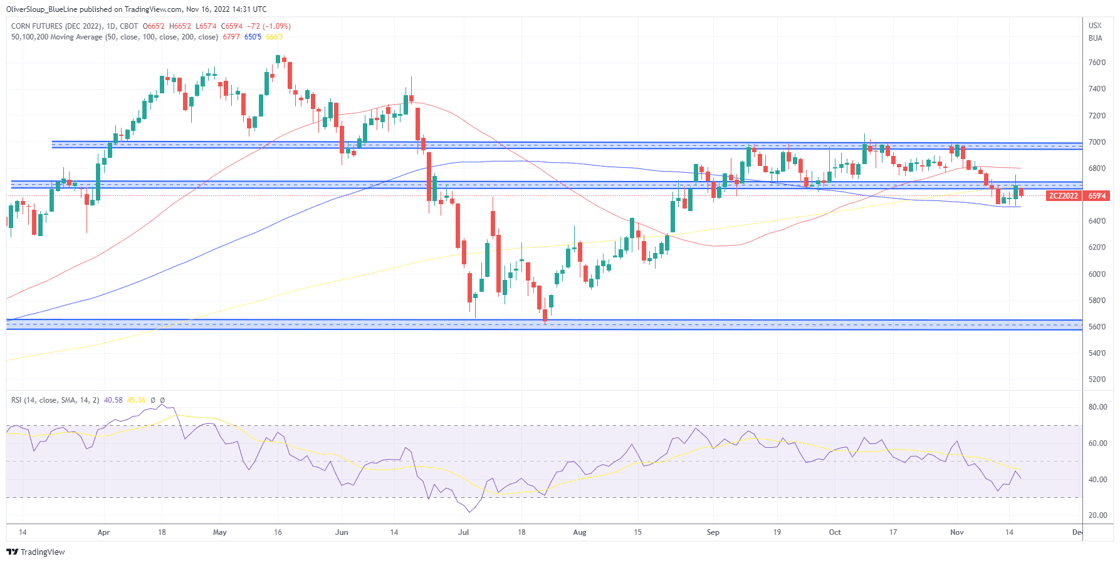This screenshot has width=1120, height=563.
Task: Click the 700'0 price axis label
Action: (1098, 142)
